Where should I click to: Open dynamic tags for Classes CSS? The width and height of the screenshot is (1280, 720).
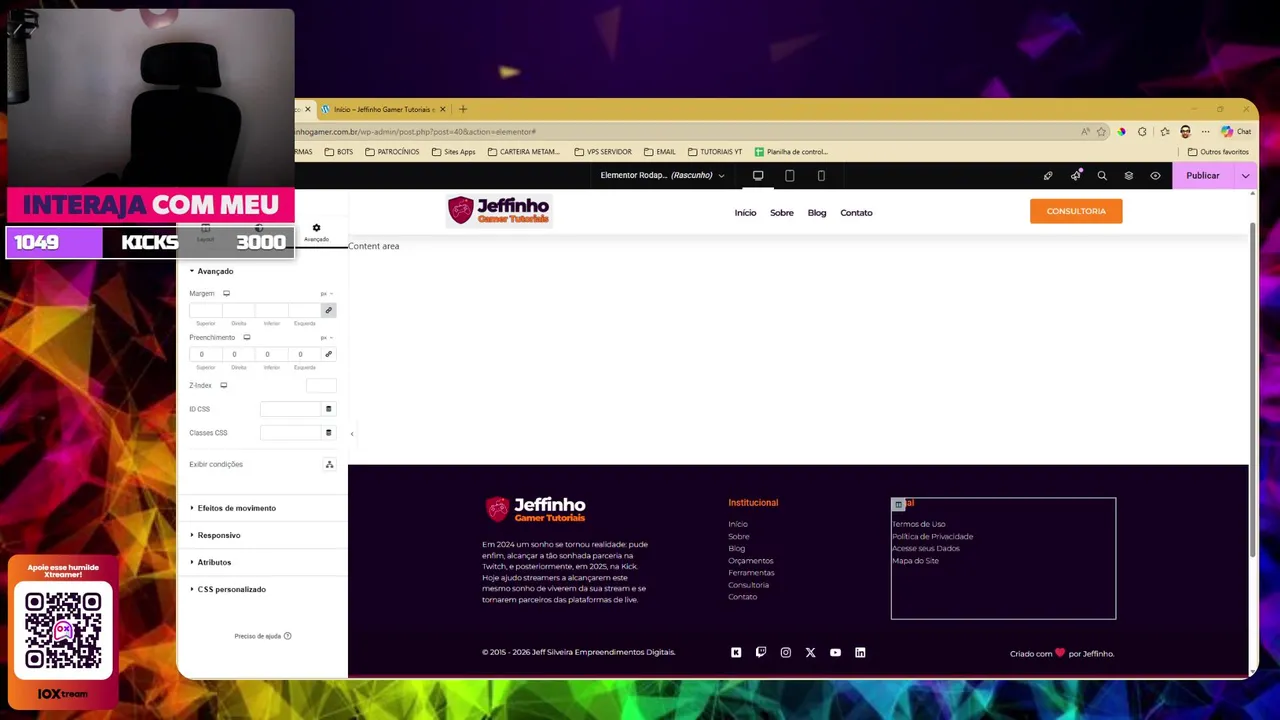coord(328,433)
